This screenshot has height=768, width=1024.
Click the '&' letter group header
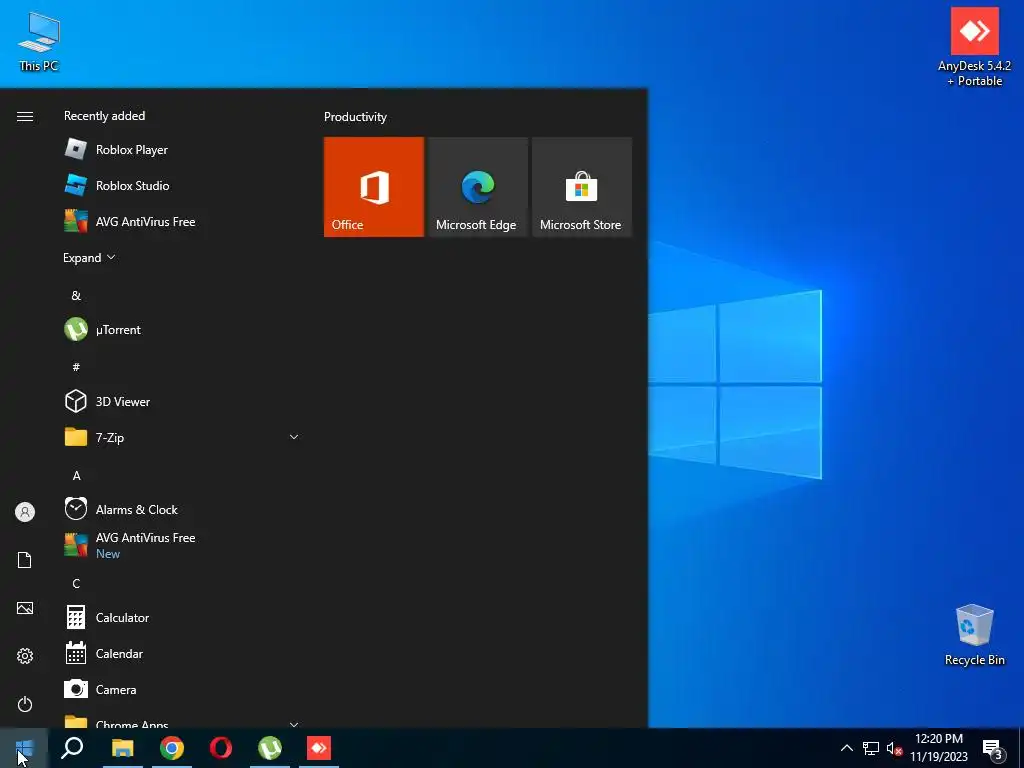[76, 296]
